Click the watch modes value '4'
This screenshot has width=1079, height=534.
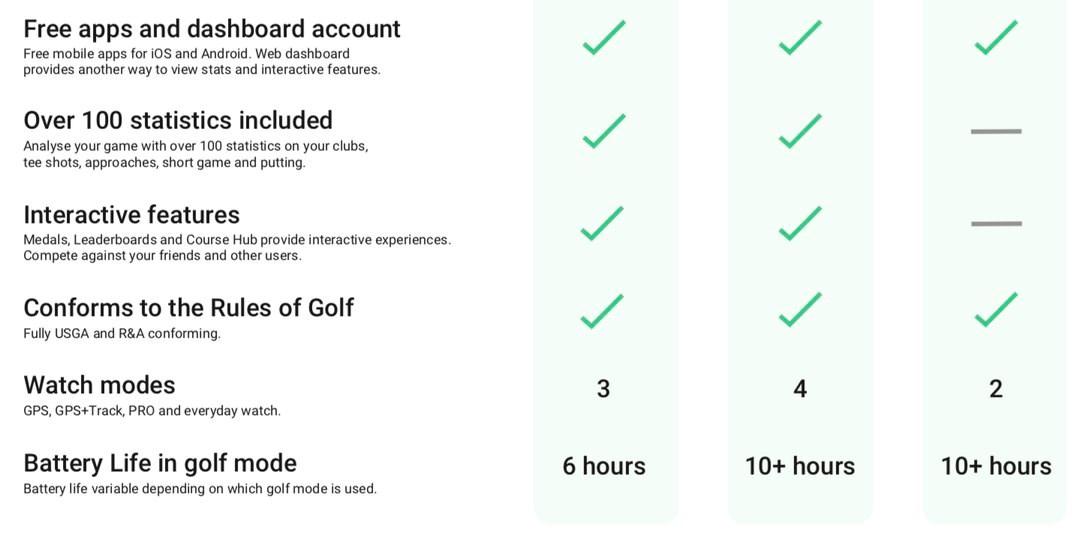(x=800, y=389)
